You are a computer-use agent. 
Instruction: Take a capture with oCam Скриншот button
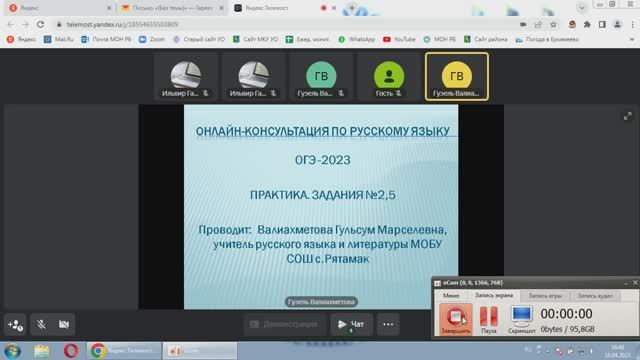pyautogui.click(x=522, y=320)
